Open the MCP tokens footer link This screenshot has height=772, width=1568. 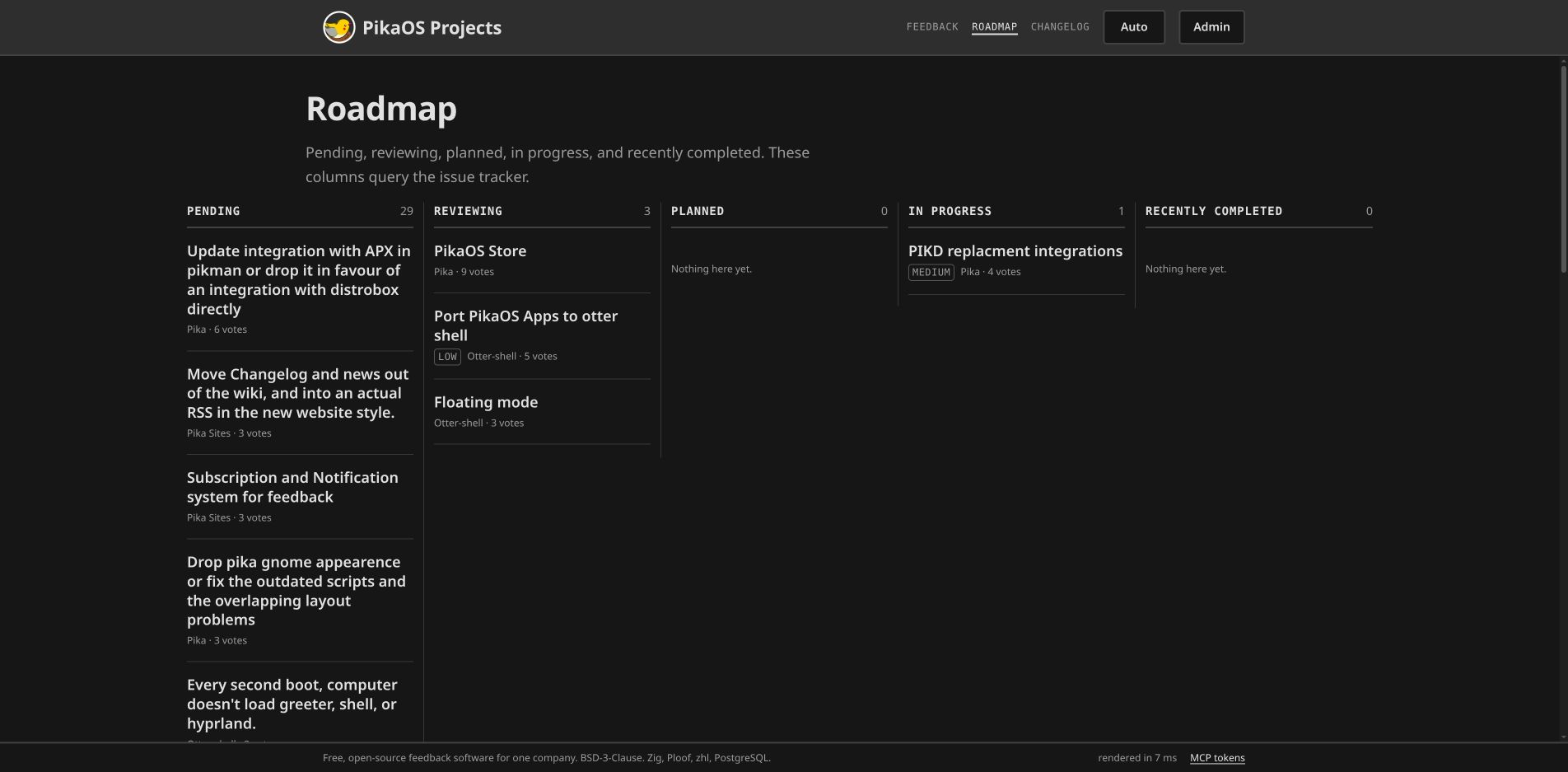pyautogui.click(x=1217, y=758)
